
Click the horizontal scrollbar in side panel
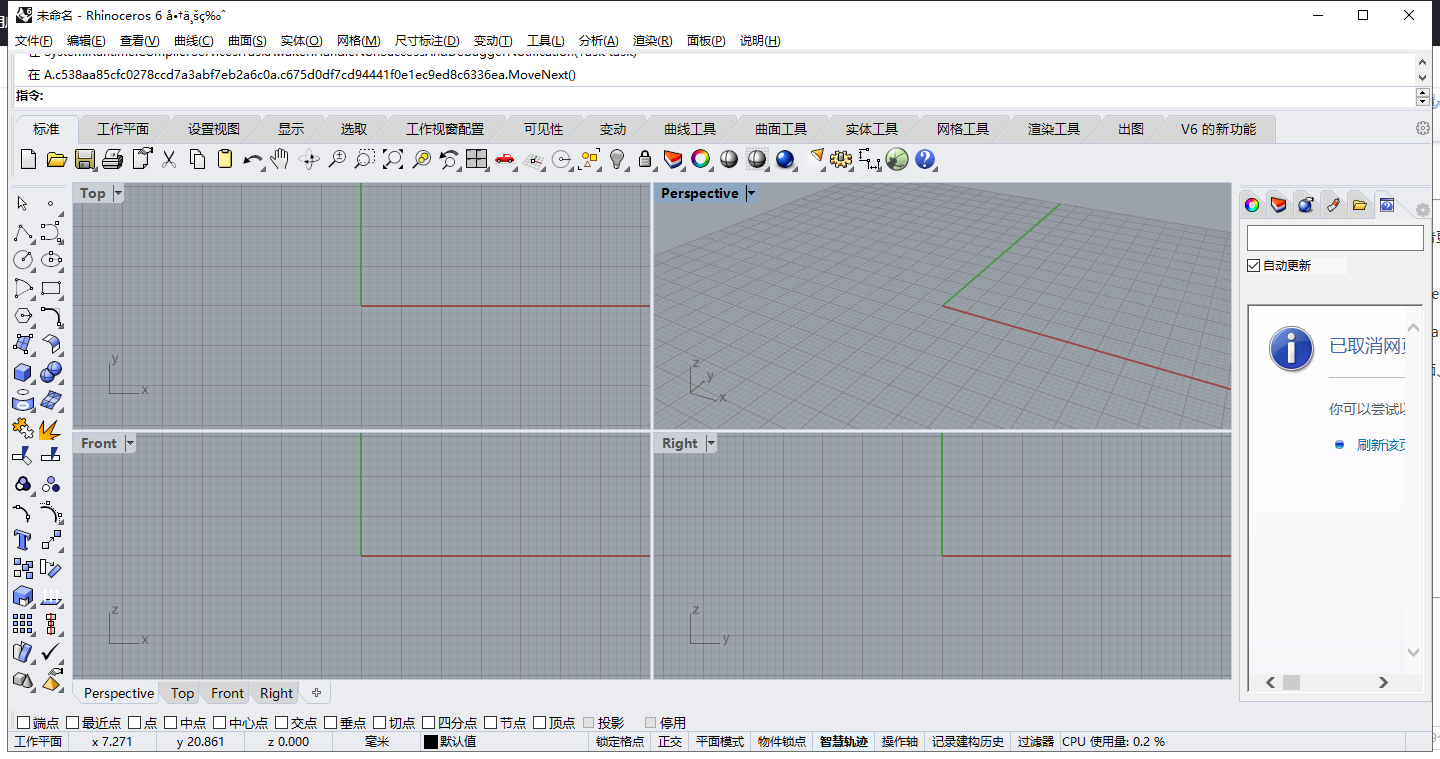point(1327,682)
